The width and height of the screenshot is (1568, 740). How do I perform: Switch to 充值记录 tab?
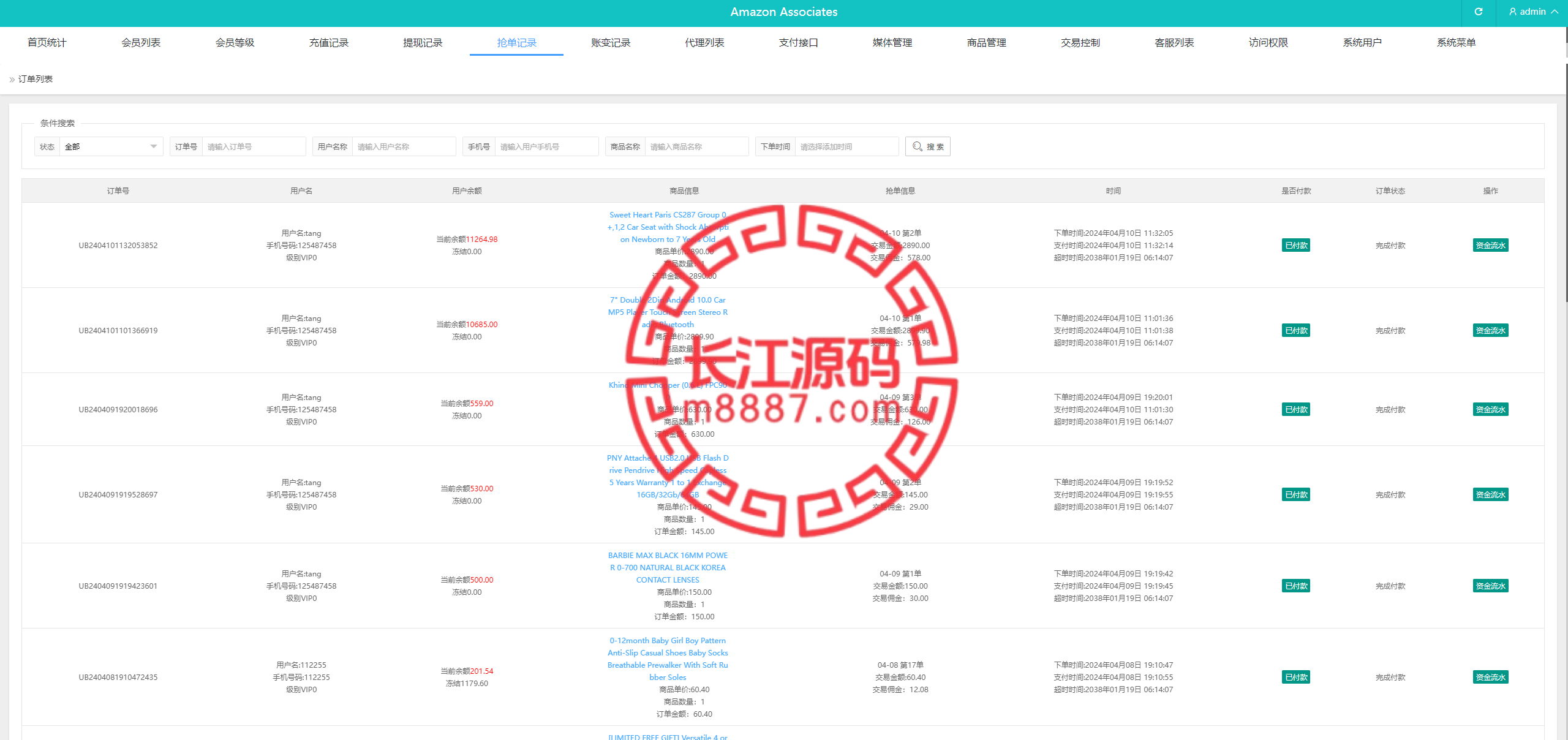point(329,42)
